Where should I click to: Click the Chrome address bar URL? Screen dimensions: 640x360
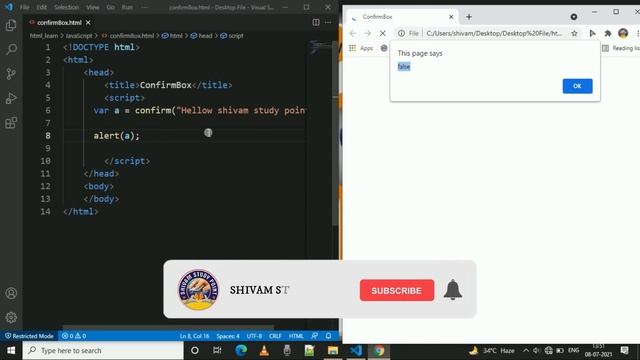click(494, 33)
